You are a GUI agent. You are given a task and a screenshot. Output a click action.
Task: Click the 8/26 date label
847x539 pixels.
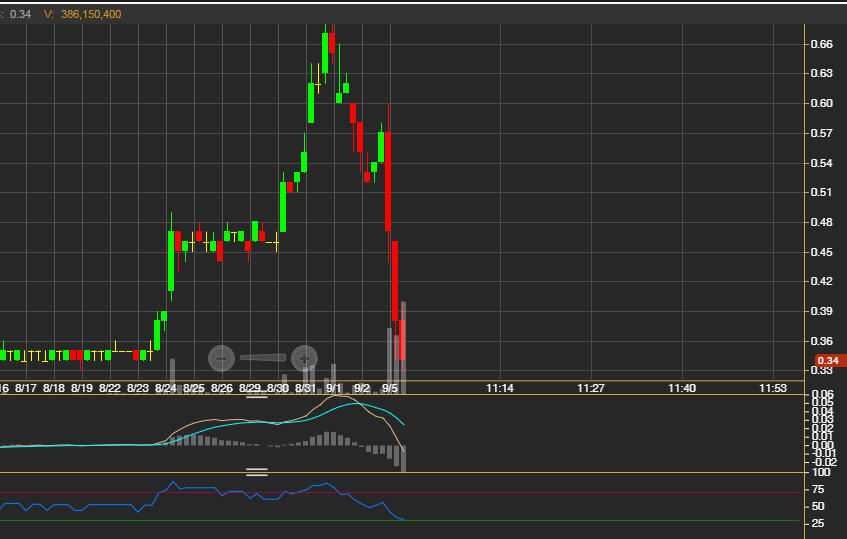(x=221, y=388)
